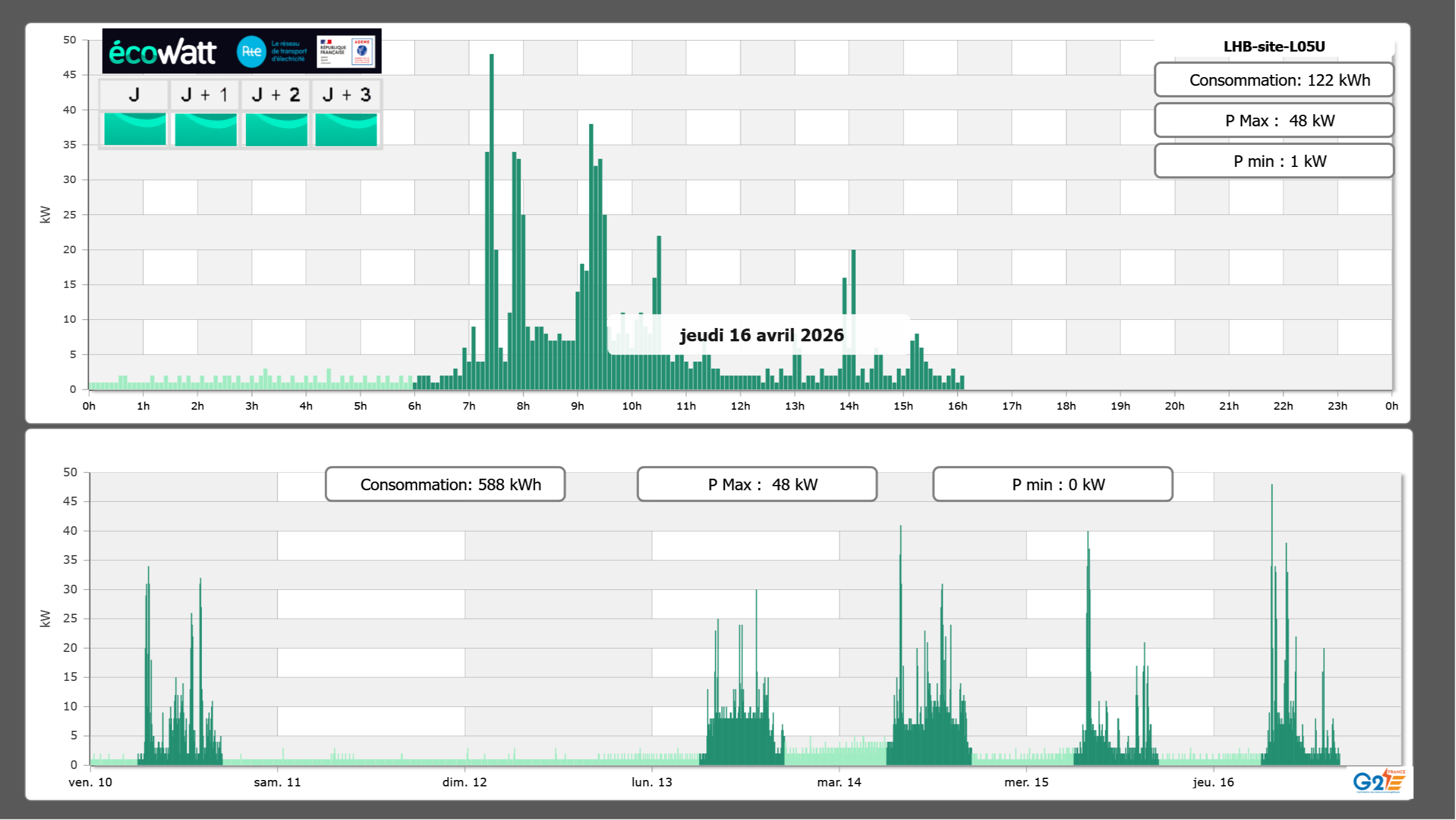Click the weekly P min 0 kW box
The height and width of the screenshot is (820, 1456).
point(1052,484)
